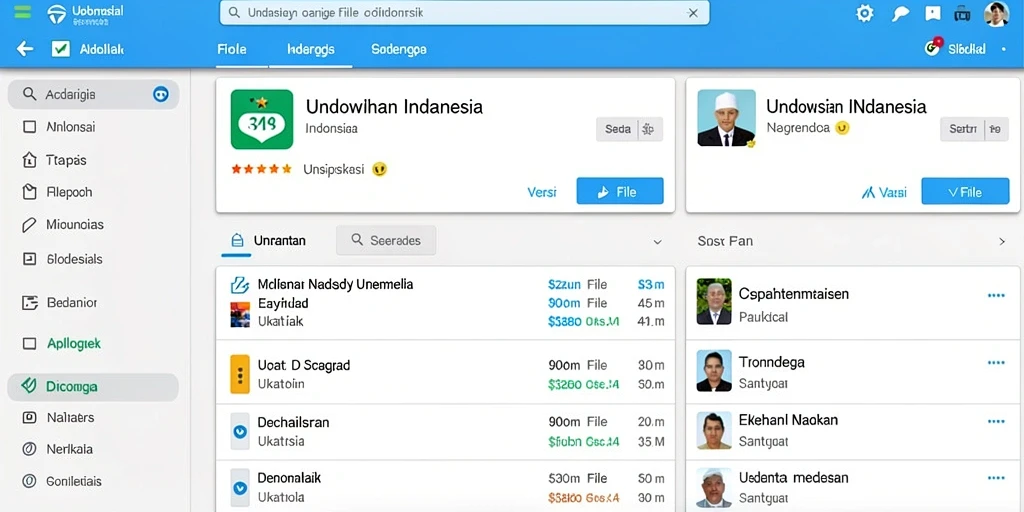Image resolution: width=1024 pixels, height=512 pixels.
Task: Open chat bubble icon in header
Action: [901, 14]
